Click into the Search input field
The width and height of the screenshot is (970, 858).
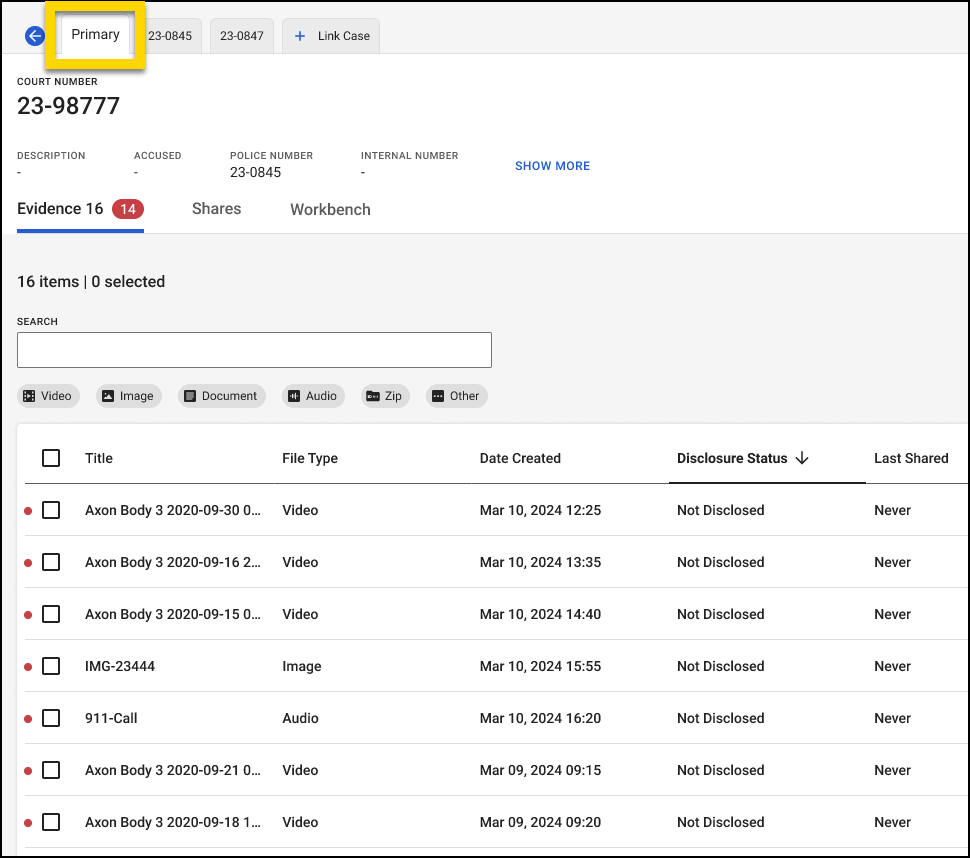coord(254,350)
